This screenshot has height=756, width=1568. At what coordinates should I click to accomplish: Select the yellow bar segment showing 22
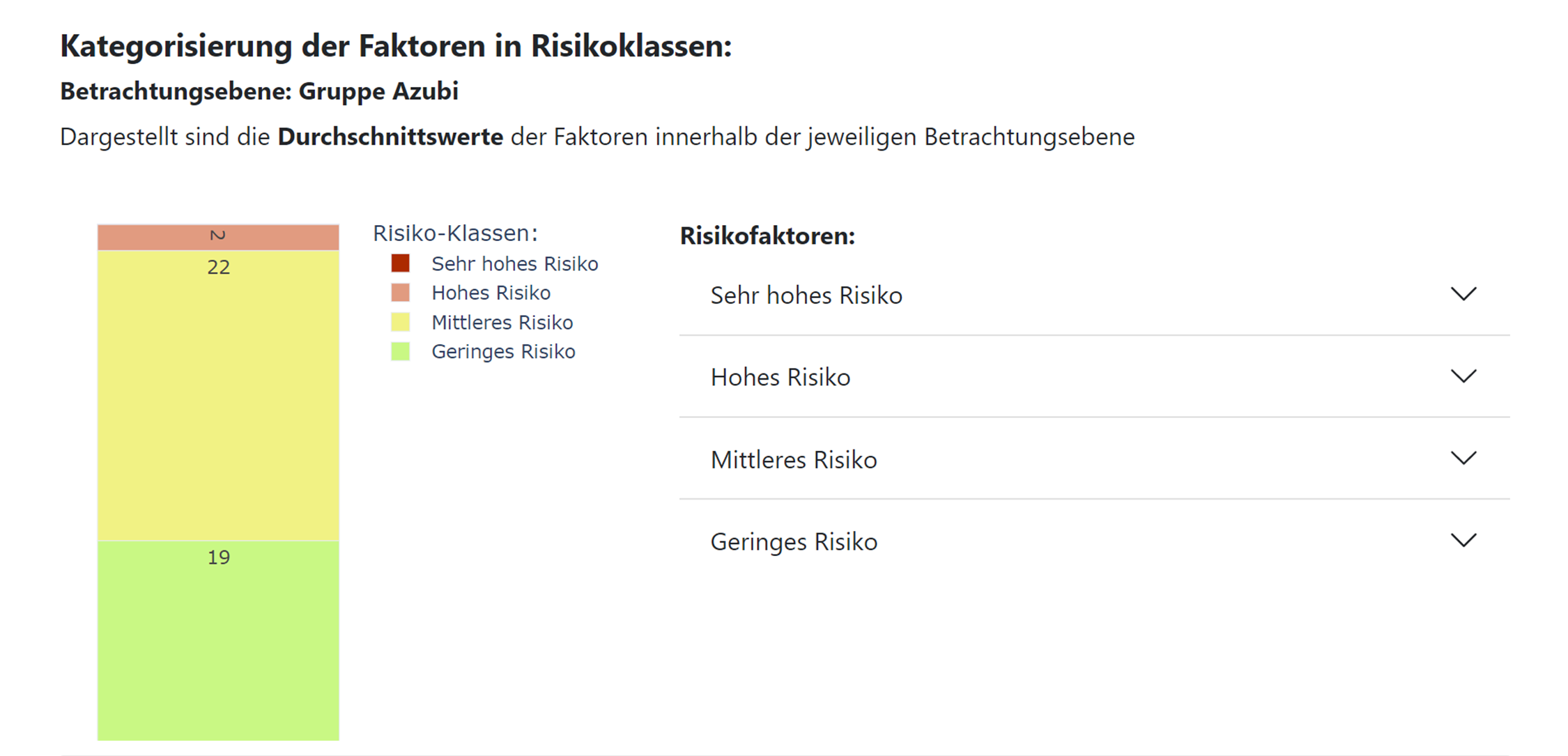pyautogui.click(x=218, y=395)
